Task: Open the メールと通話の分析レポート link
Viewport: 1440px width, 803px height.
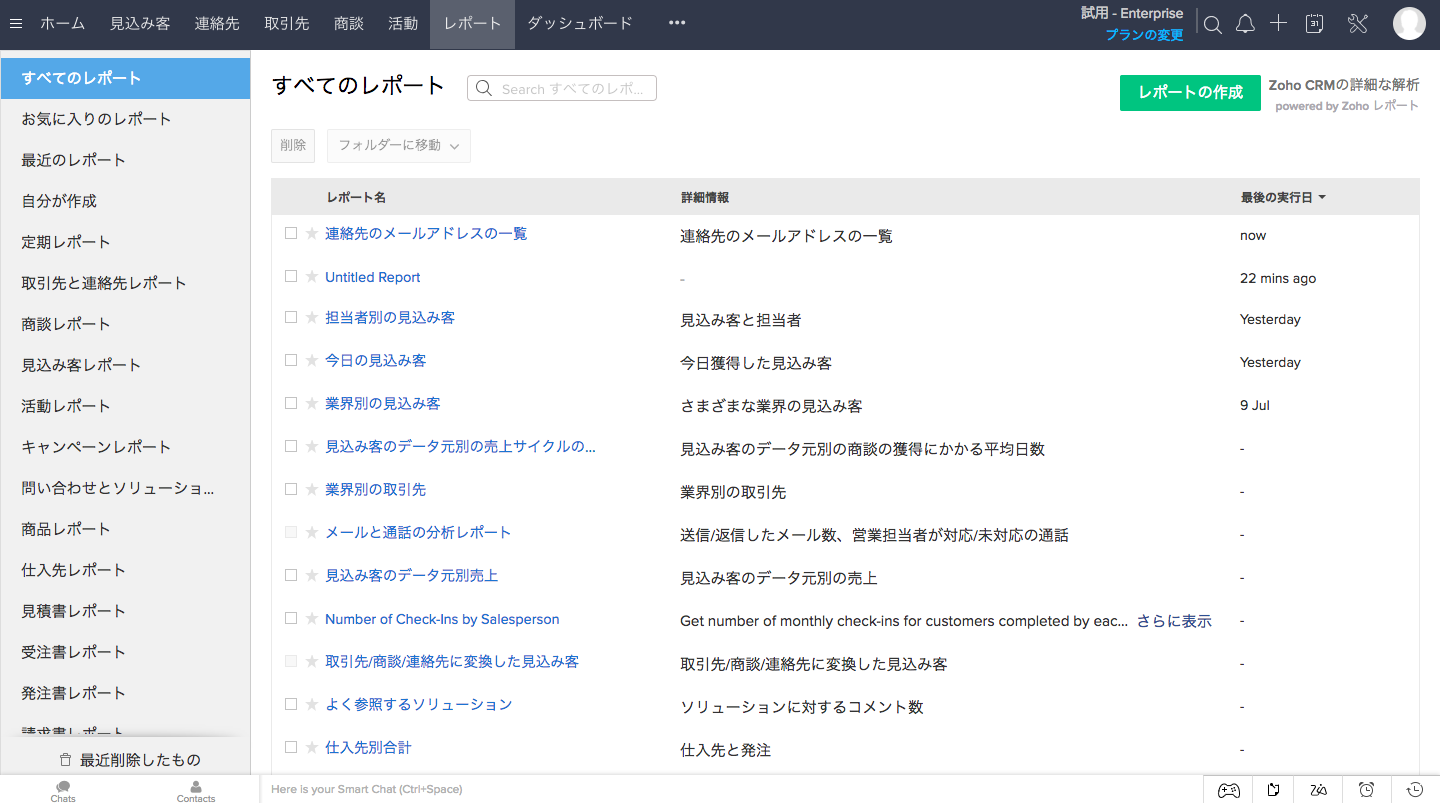Action: (x=418, y=532)
